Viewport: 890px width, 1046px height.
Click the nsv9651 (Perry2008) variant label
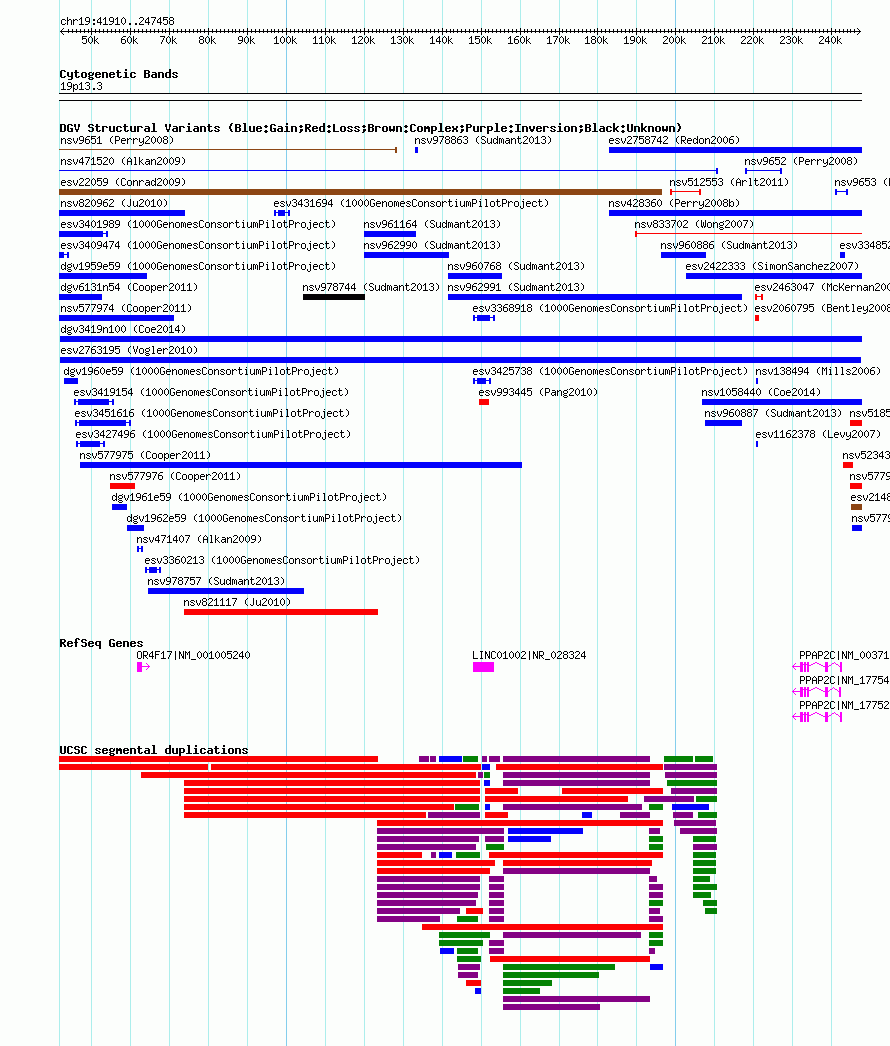coord(117,140)
